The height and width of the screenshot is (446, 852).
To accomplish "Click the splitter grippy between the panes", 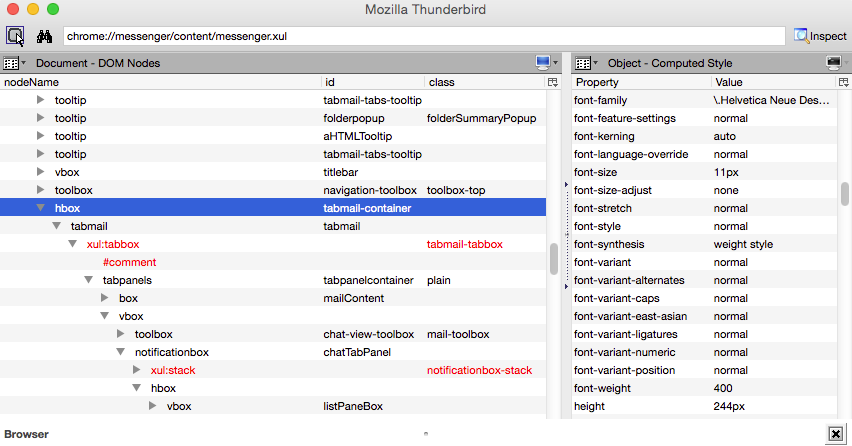I will click(x=566, y=235).
